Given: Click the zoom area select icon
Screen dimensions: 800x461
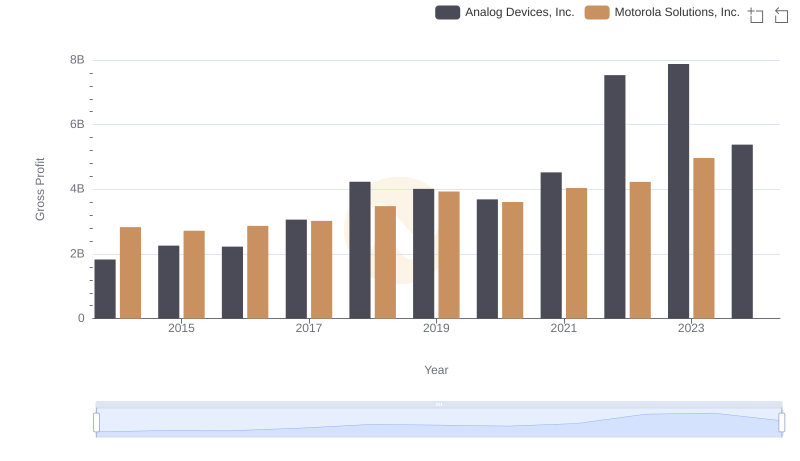Looking at the screenshot, I should coord(756,15).
